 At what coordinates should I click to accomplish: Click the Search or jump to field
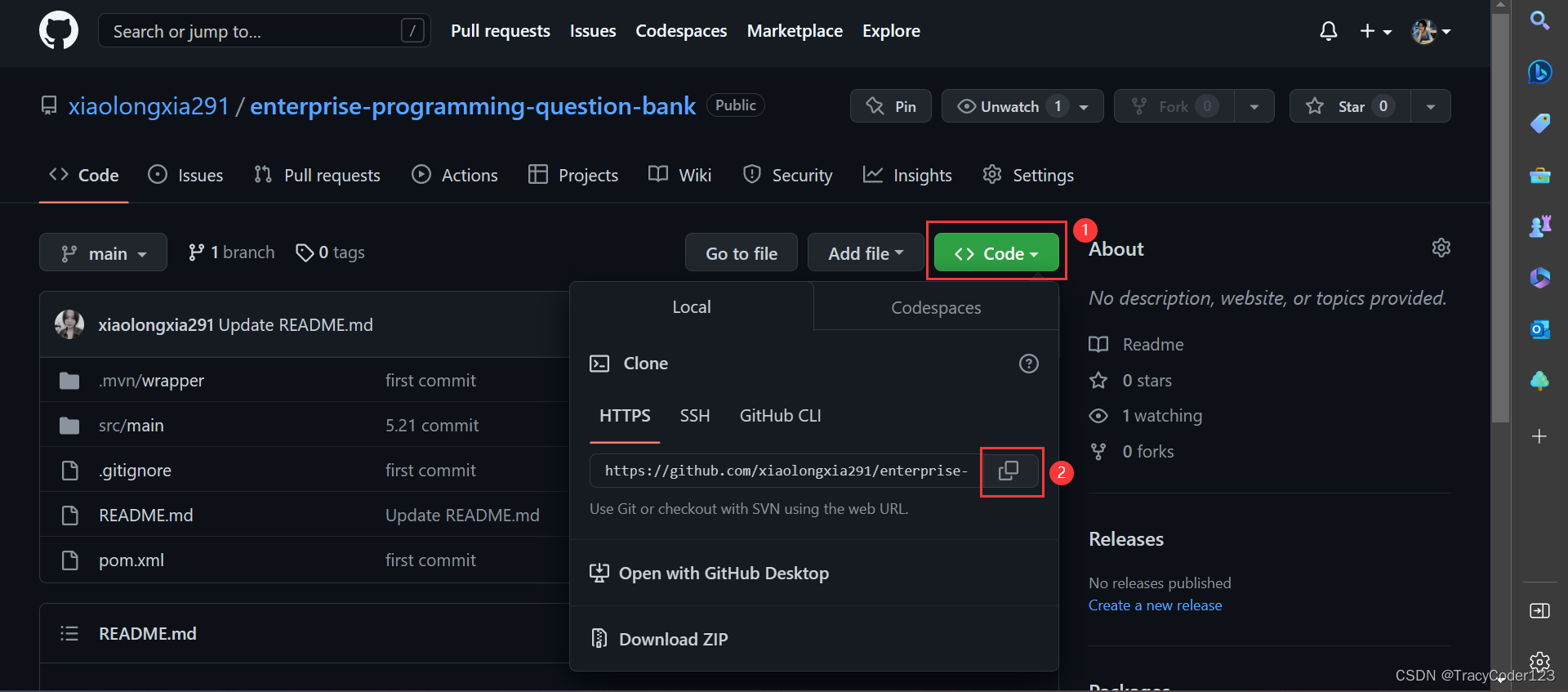(x=264, y=31)
